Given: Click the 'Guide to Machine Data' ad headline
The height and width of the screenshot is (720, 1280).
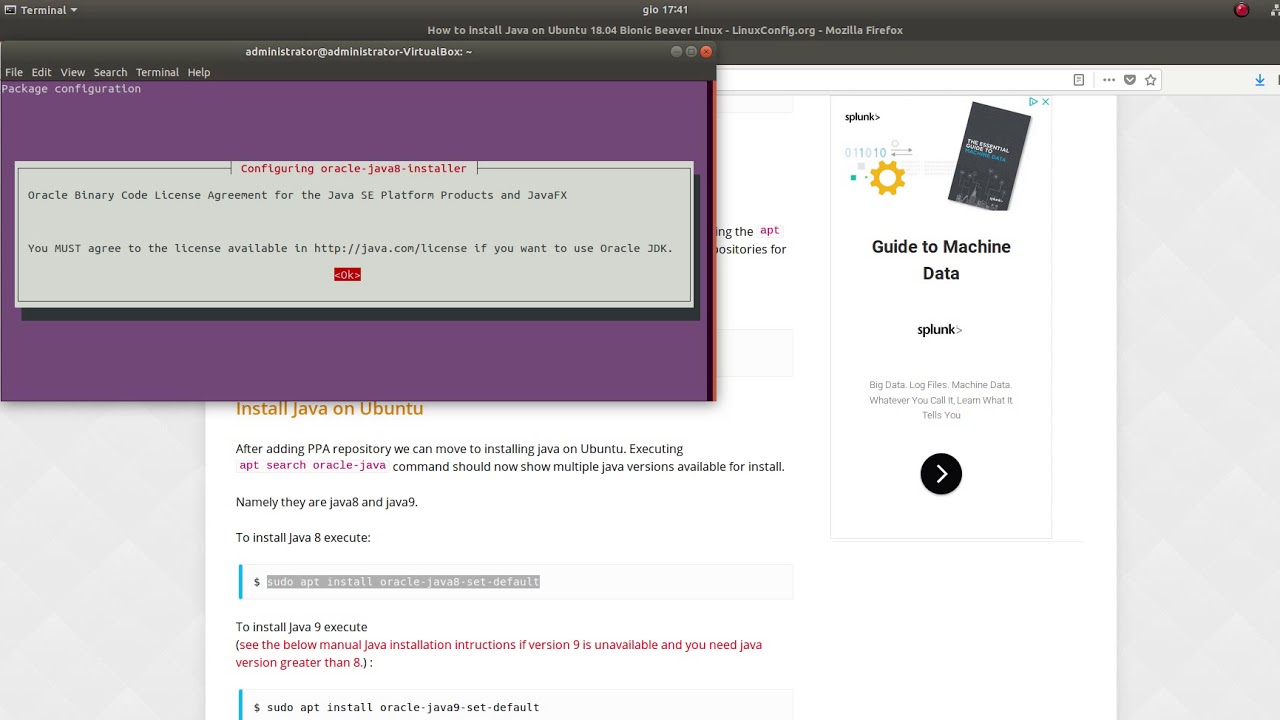Looking at the screenshot, I should pyautogui.click(x=941, y=260).
